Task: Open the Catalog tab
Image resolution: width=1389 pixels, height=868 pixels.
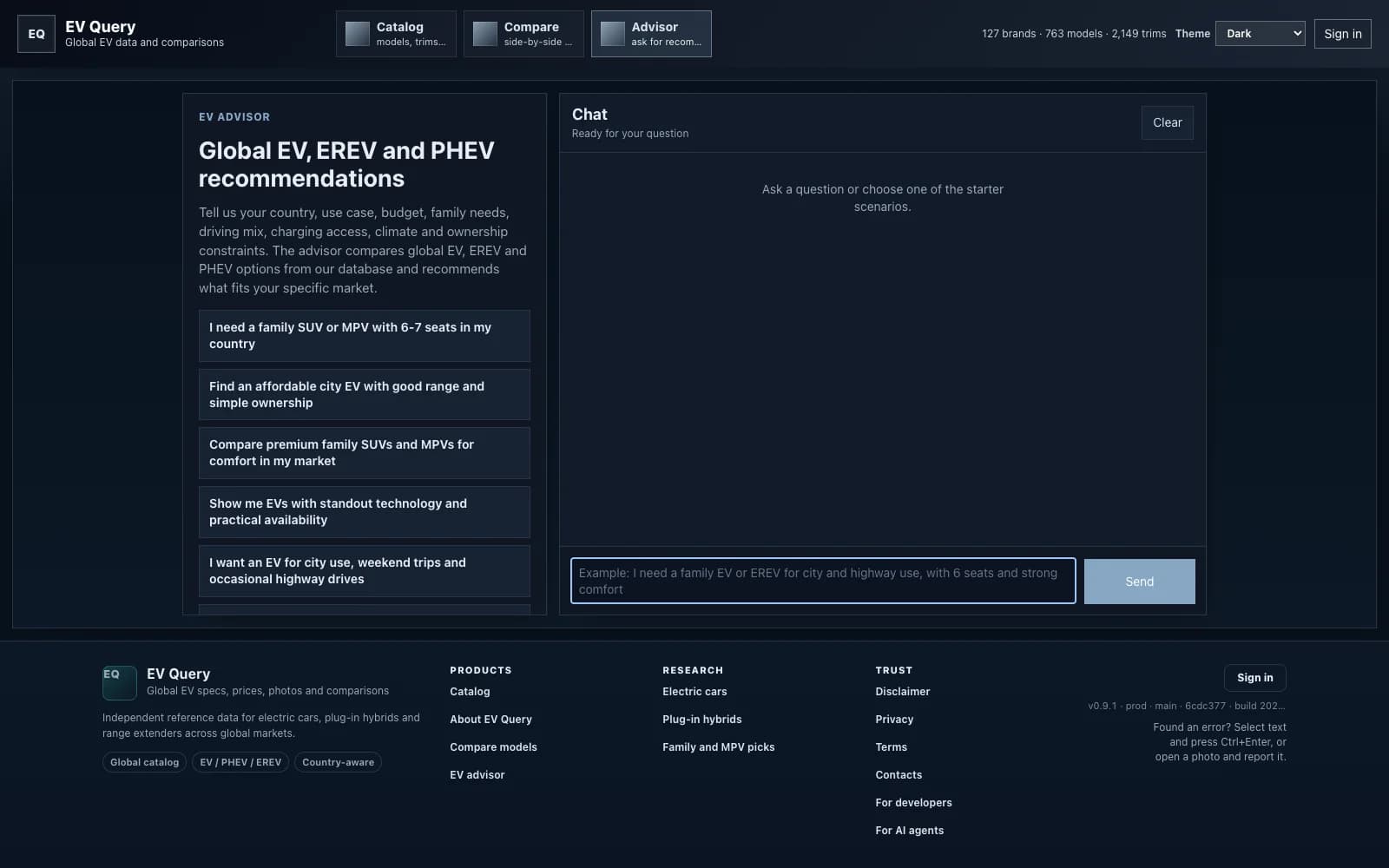Action: (x=396, y=34)
